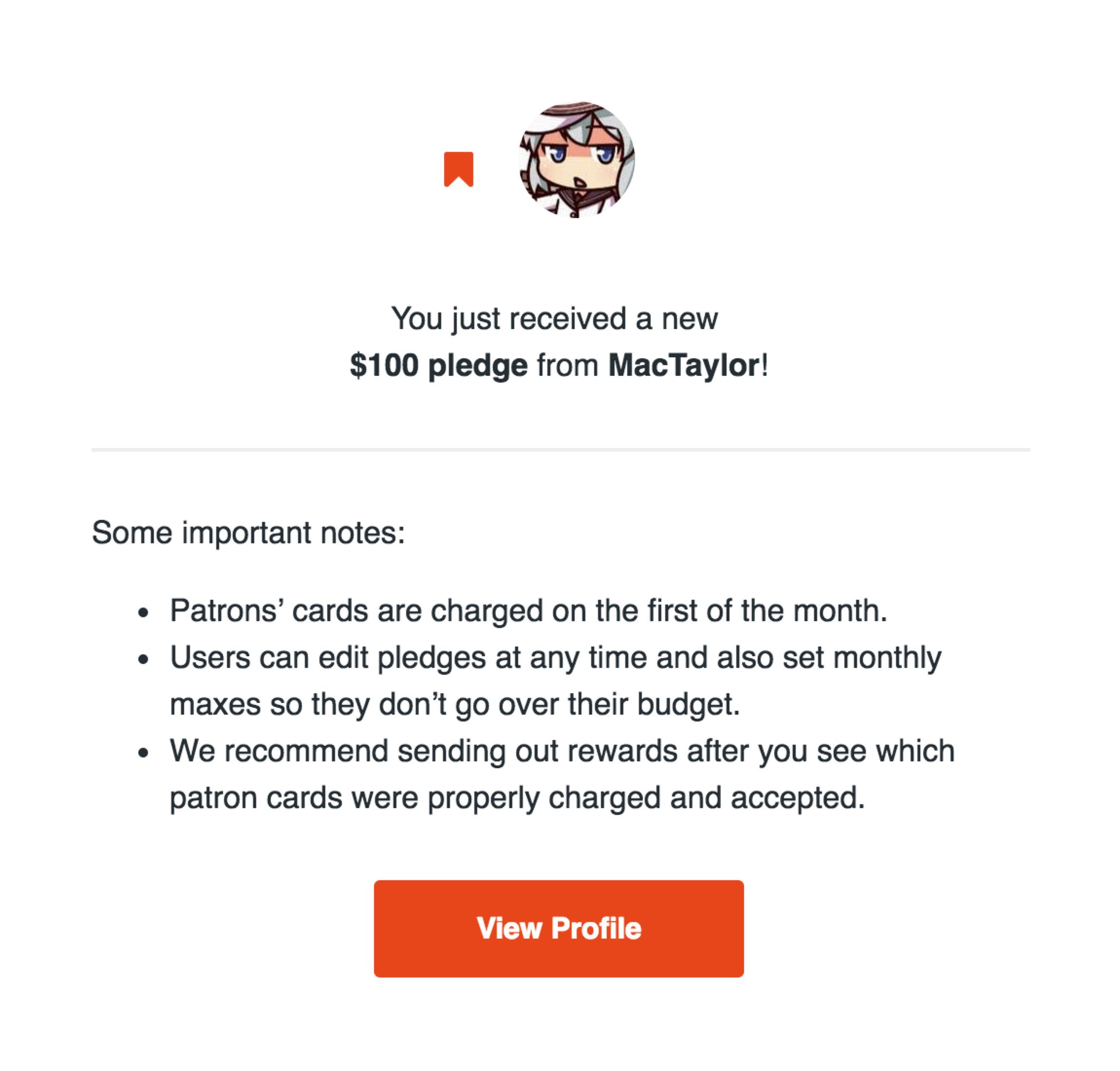Viewport: 1120px width, 1071px height.
Task: Click the "maxes so they don't go over" line
Action: [x=455, y=704]
